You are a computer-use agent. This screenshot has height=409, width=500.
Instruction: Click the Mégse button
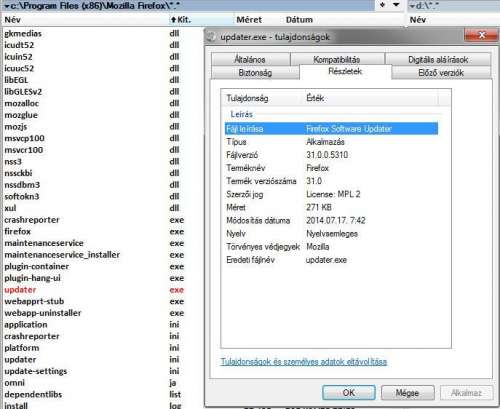pos(407,393)
